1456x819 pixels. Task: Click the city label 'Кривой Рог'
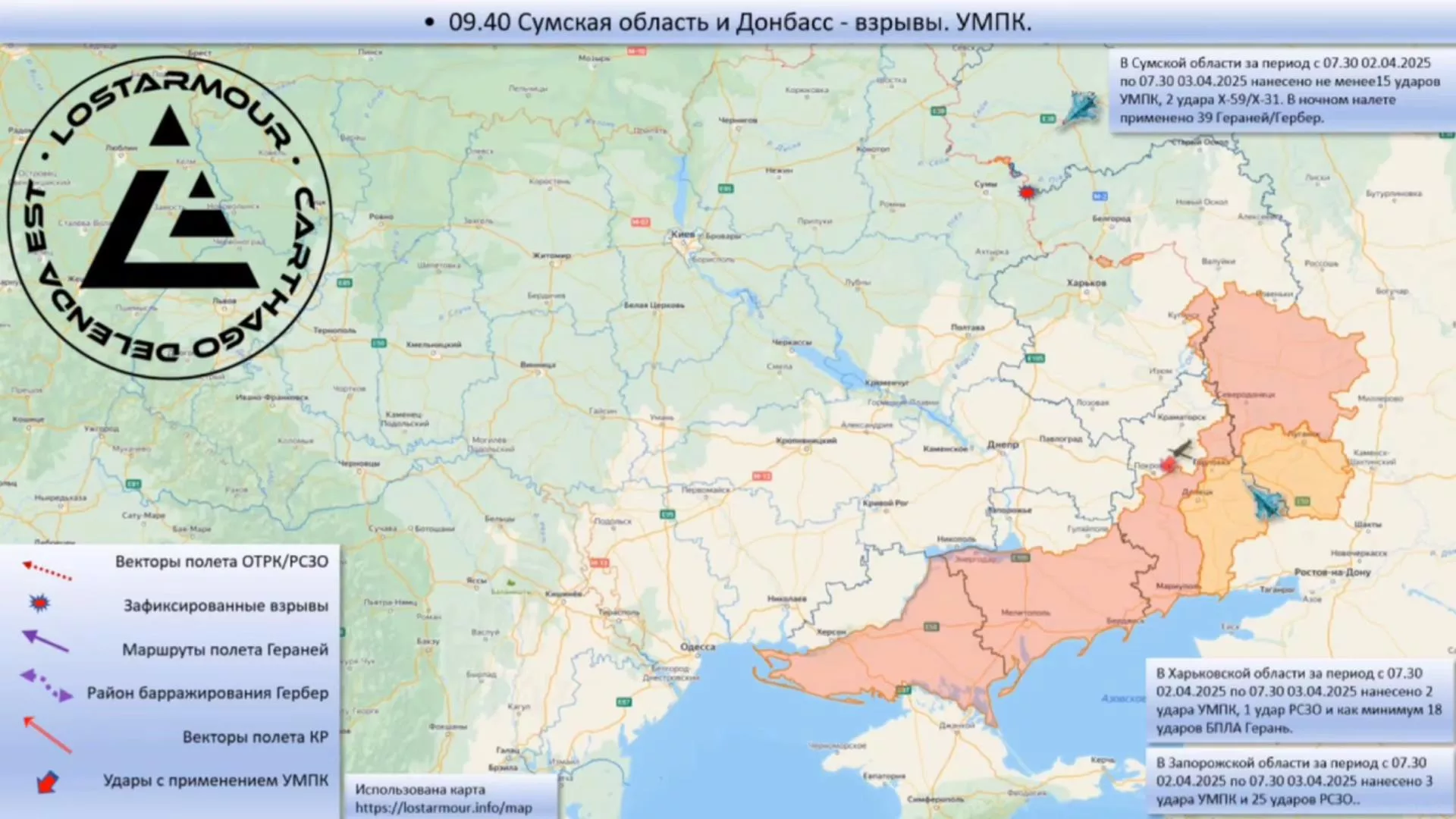tap(885, 504)
